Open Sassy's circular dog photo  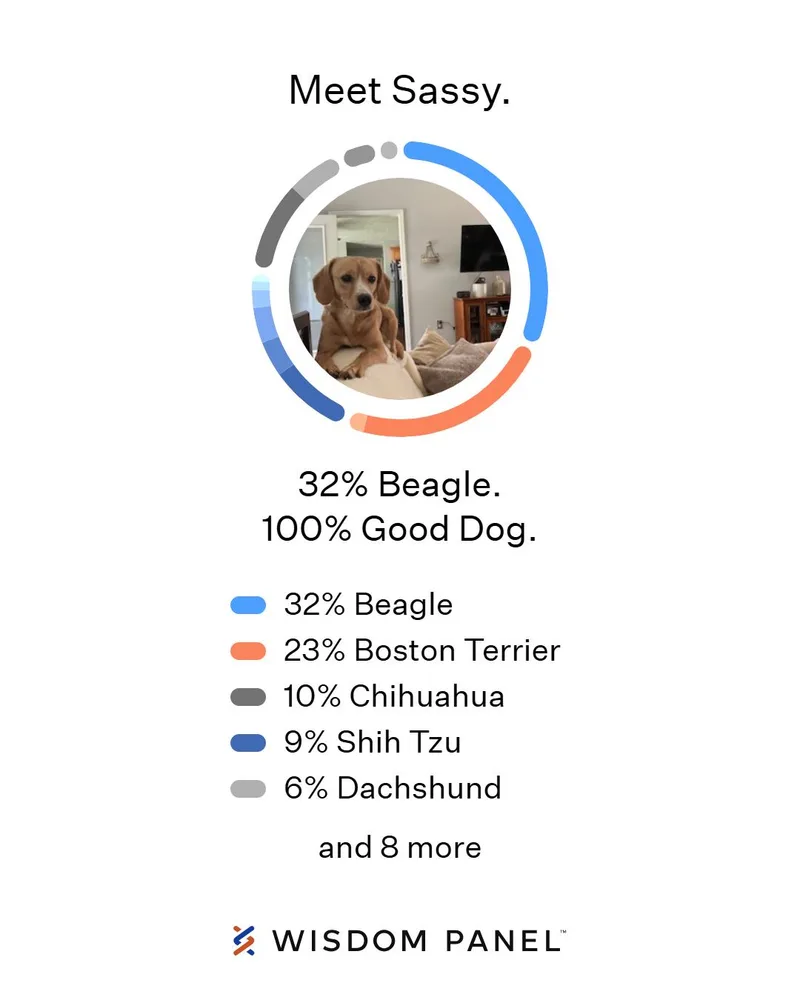400,289
